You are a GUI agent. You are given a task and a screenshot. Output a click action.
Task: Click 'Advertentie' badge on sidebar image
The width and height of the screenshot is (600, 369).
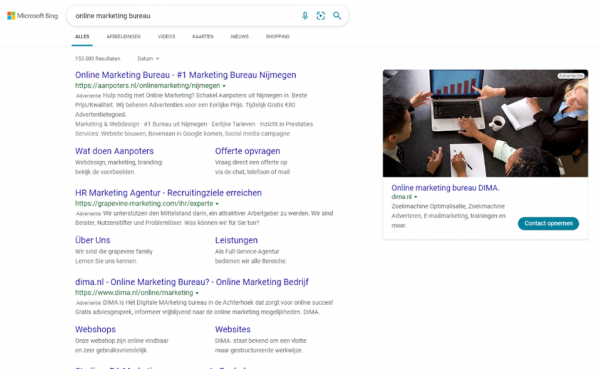[x=571, y=76]
